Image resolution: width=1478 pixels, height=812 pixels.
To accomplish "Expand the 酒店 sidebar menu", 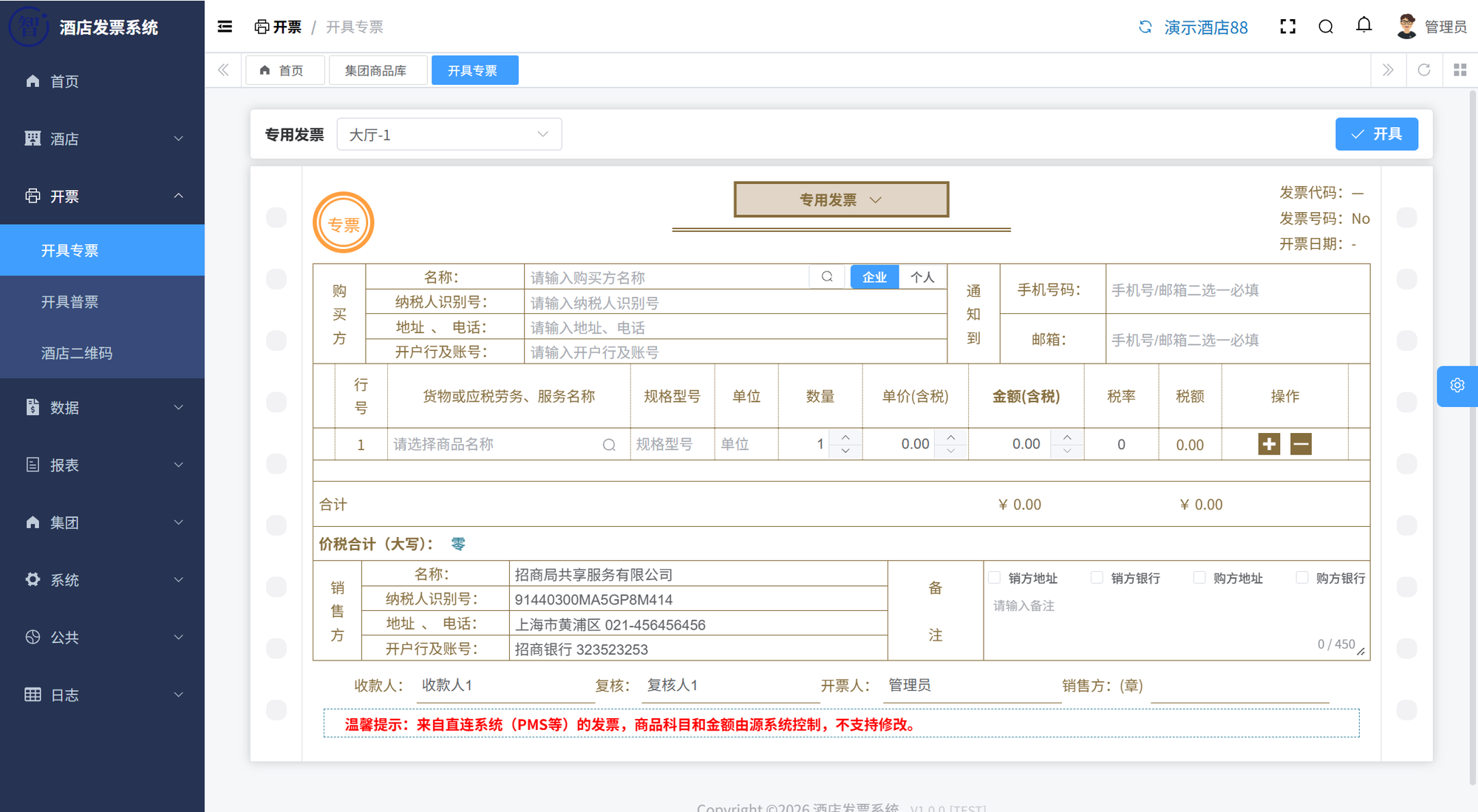I will [x=102, y=139].
